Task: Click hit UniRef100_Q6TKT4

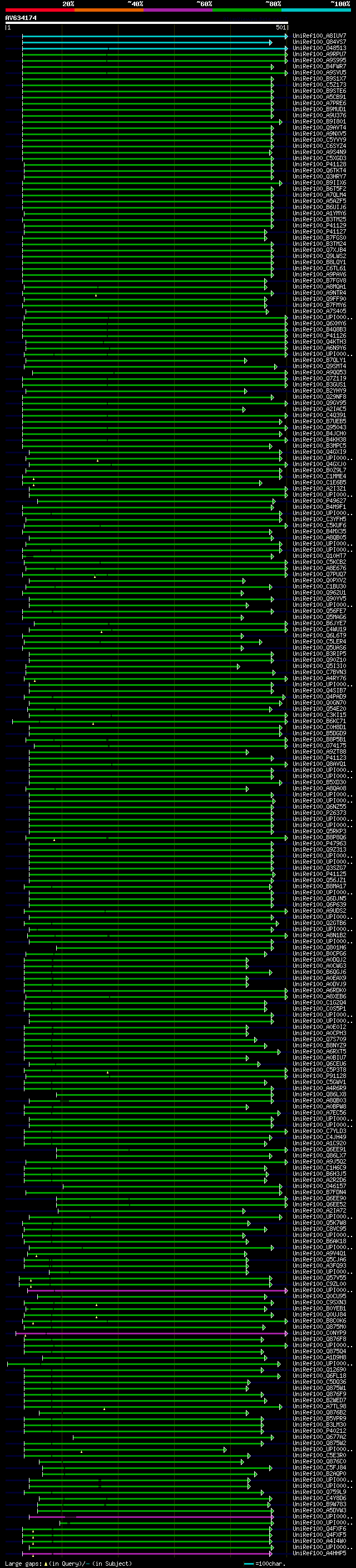Action: coord(319,170)
